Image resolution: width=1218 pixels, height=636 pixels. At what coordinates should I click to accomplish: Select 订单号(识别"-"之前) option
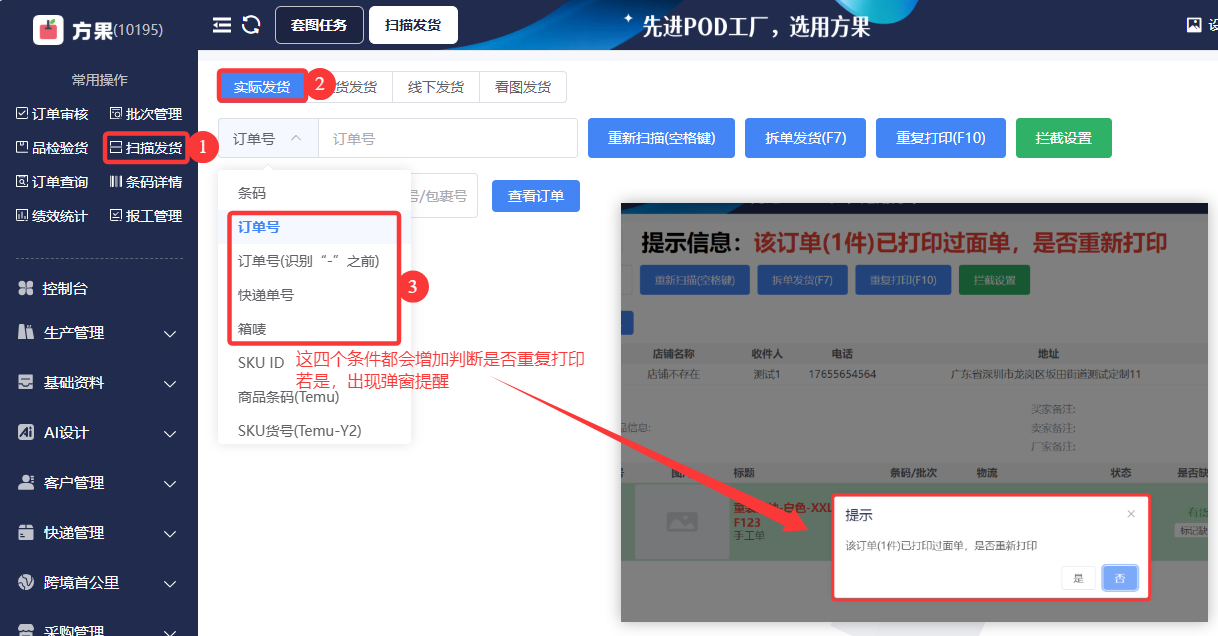coord(314,261)
